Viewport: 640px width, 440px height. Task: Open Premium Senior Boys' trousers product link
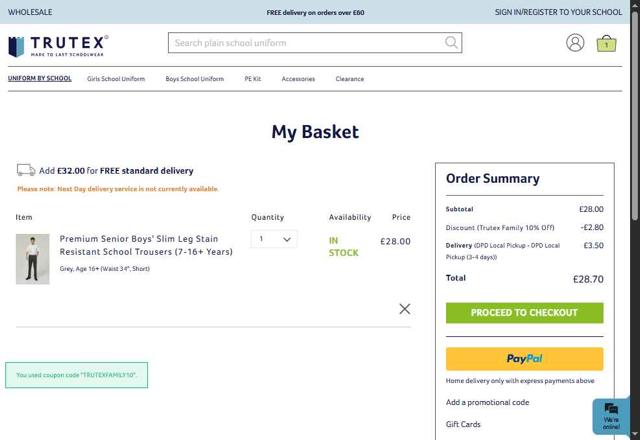point(146,245)
